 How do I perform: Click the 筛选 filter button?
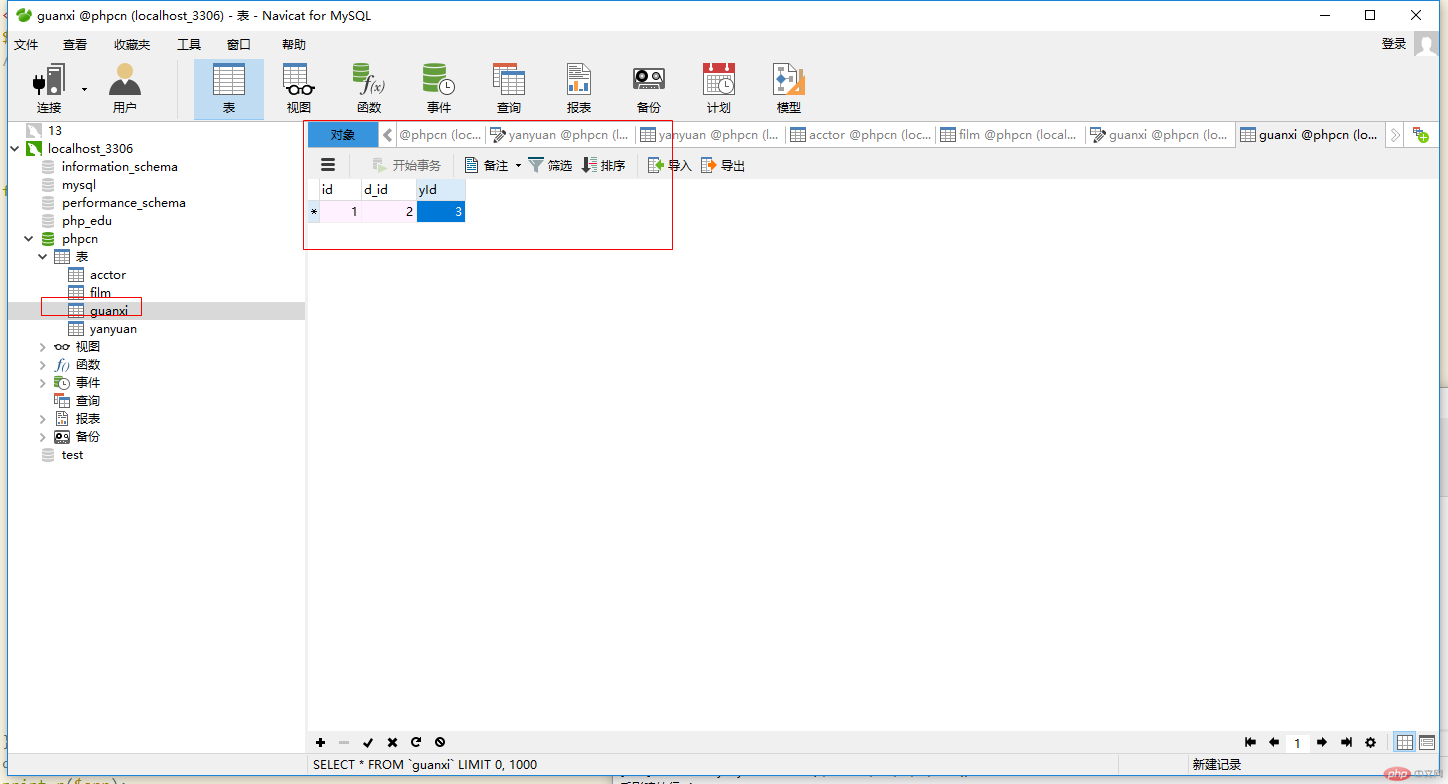[x=550, y=166]
